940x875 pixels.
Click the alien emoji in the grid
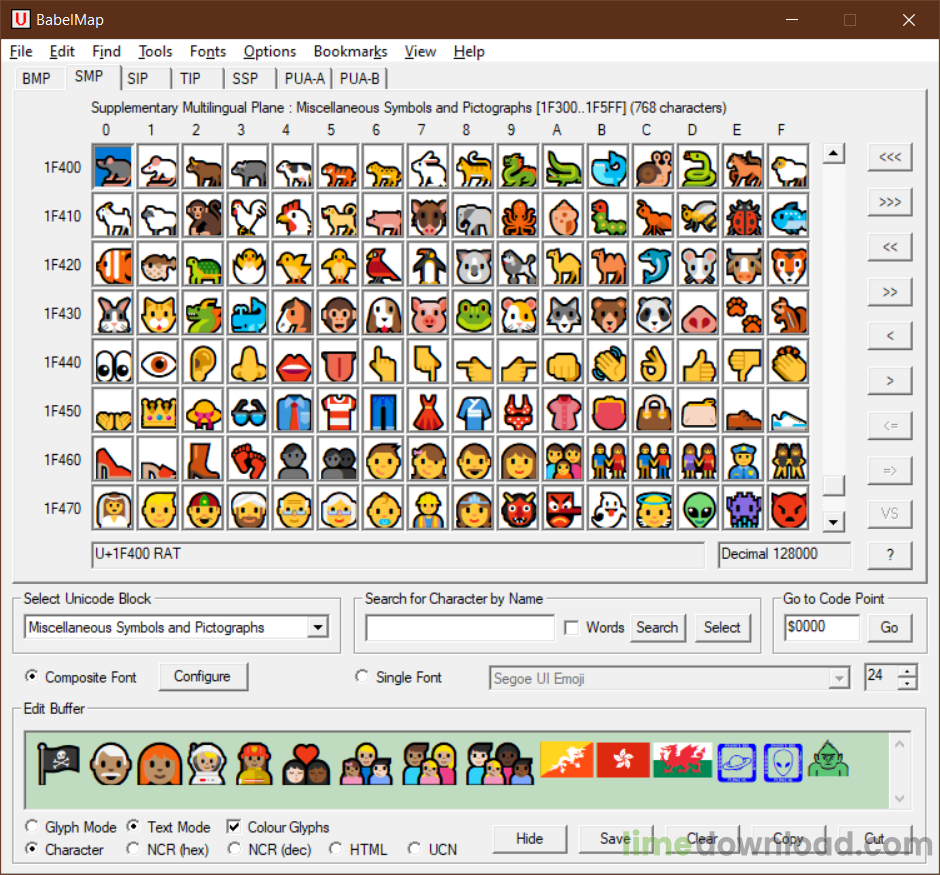pos(698,508)
